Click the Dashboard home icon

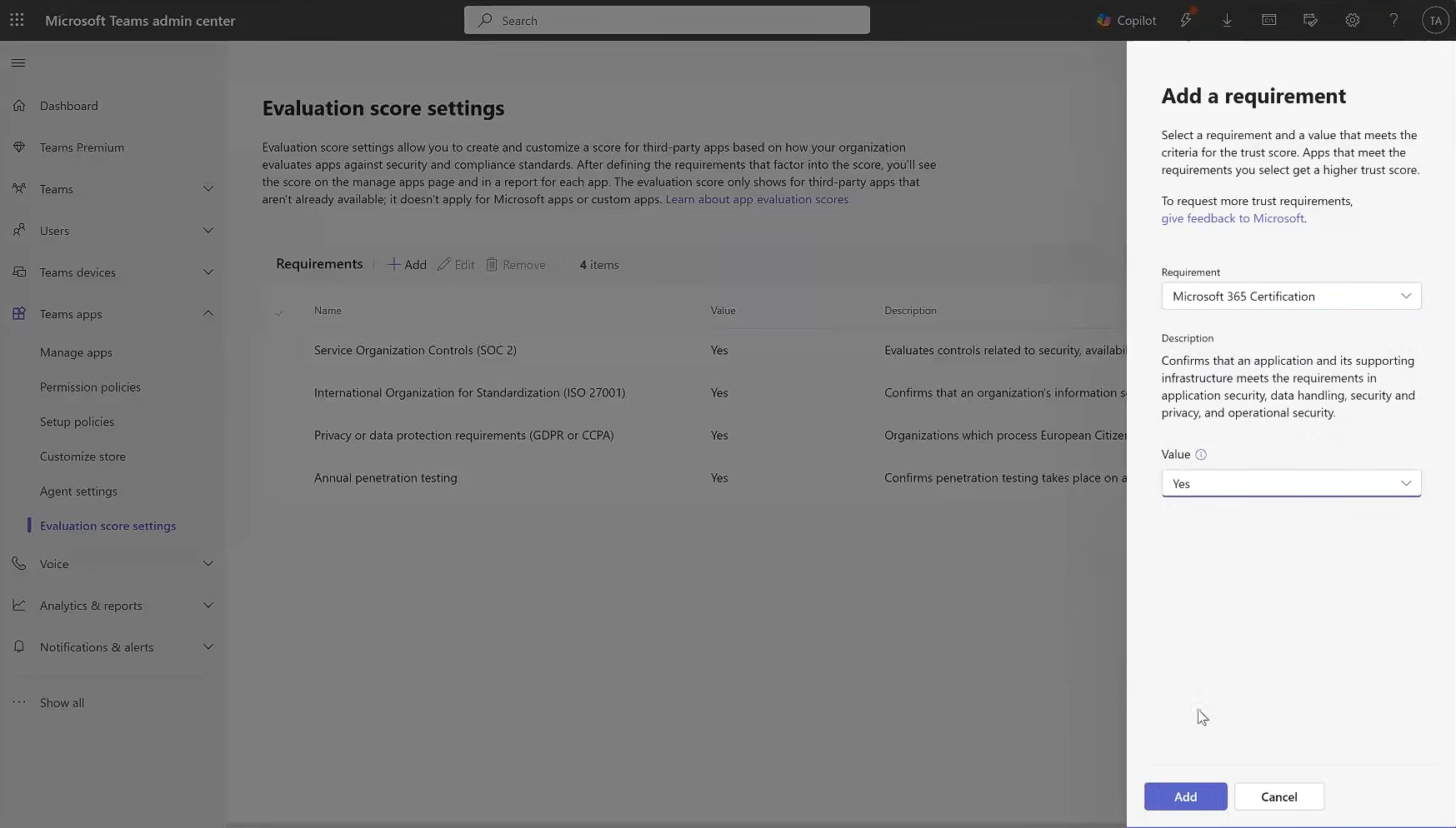pos(19,105)
